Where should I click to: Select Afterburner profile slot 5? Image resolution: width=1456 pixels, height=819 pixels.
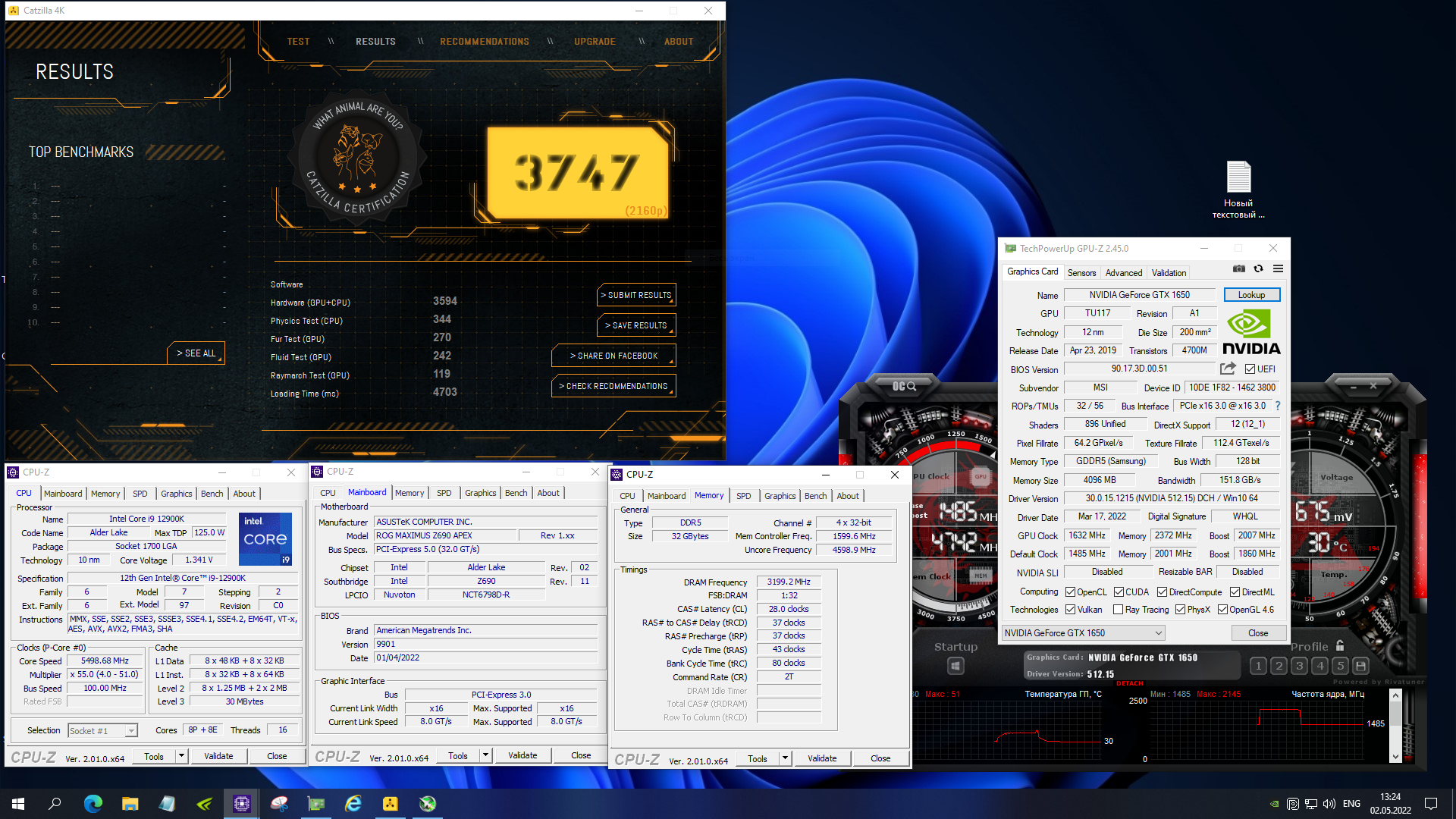pyautogui.click(x=1341, y=666)
